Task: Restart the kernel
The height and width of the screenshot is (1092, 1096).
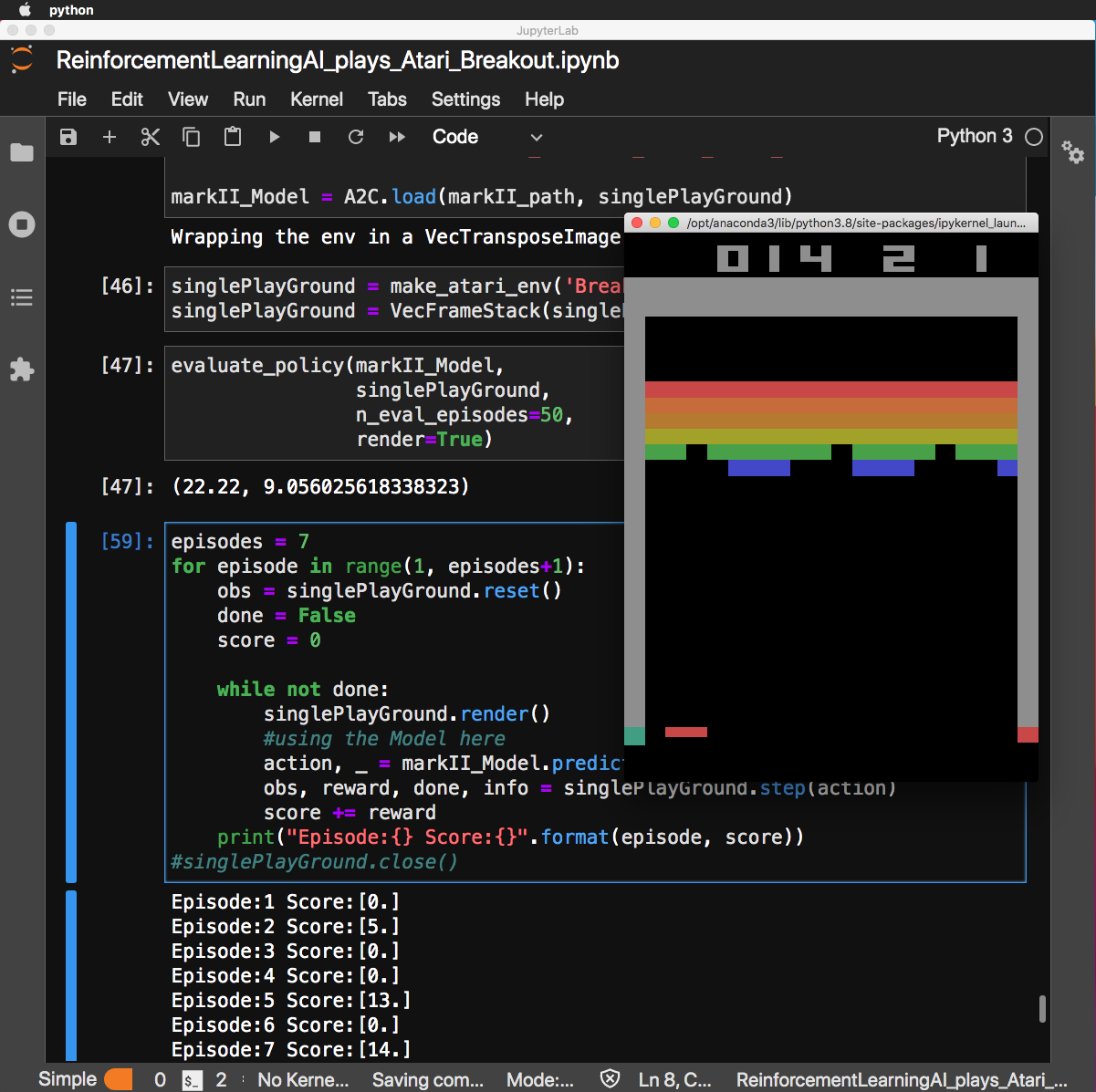Action: click(x=356, y=137)
